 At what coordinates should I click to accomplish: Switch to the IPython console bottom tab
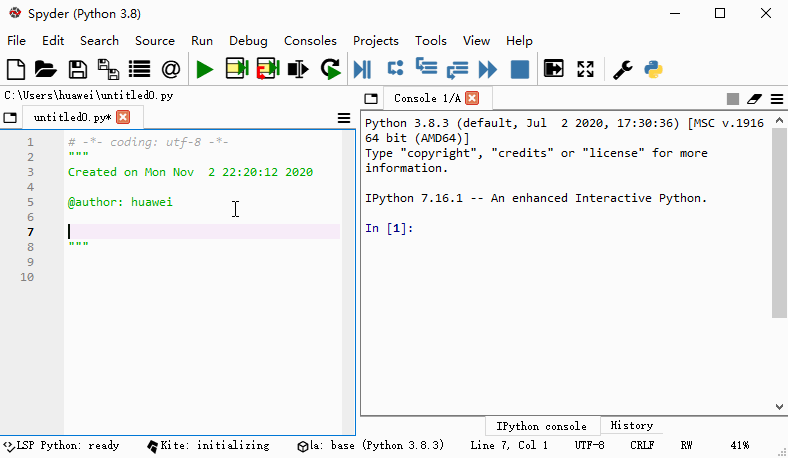pos(542,426)
